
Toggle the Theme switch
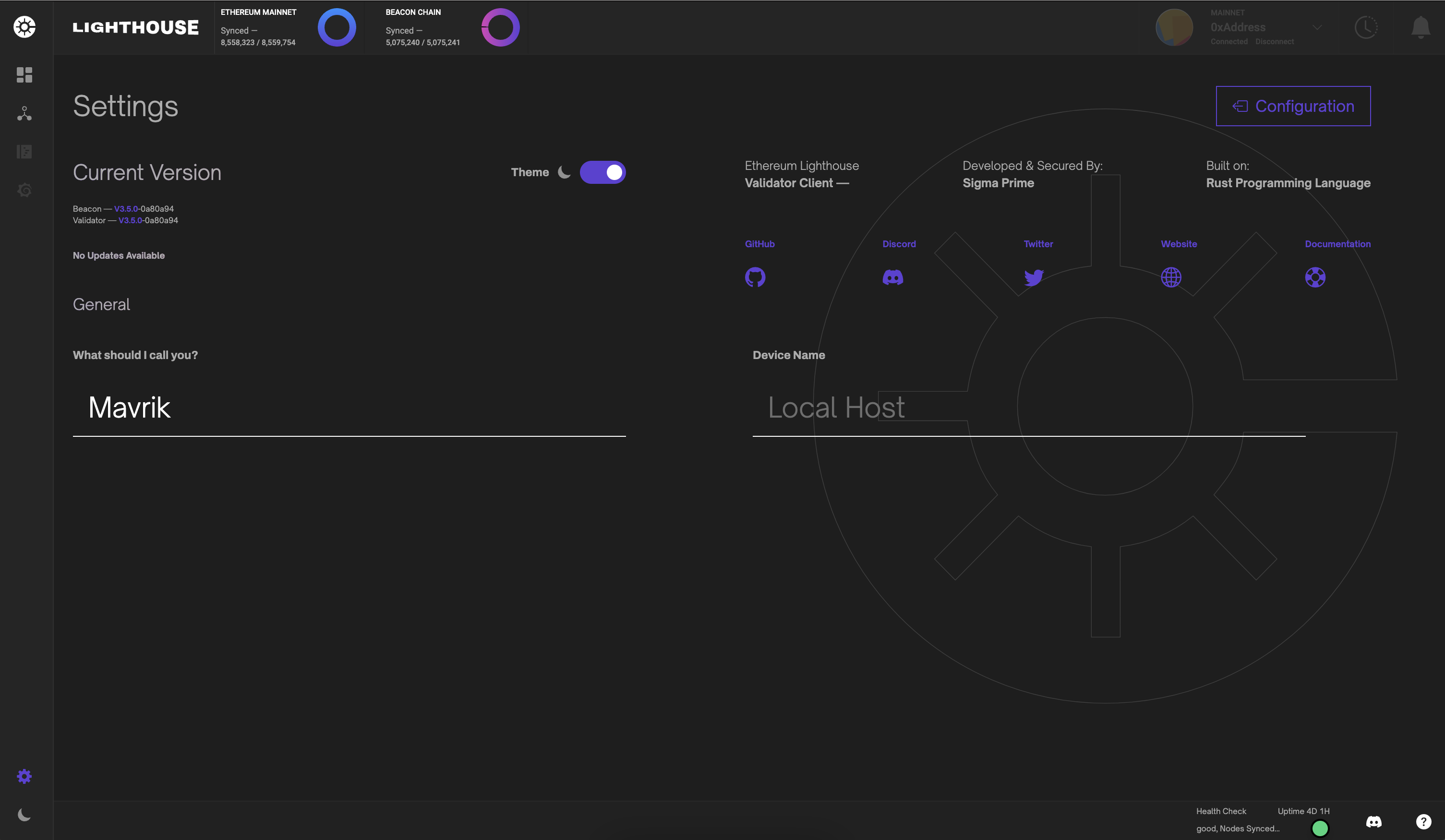click(602, 172)
